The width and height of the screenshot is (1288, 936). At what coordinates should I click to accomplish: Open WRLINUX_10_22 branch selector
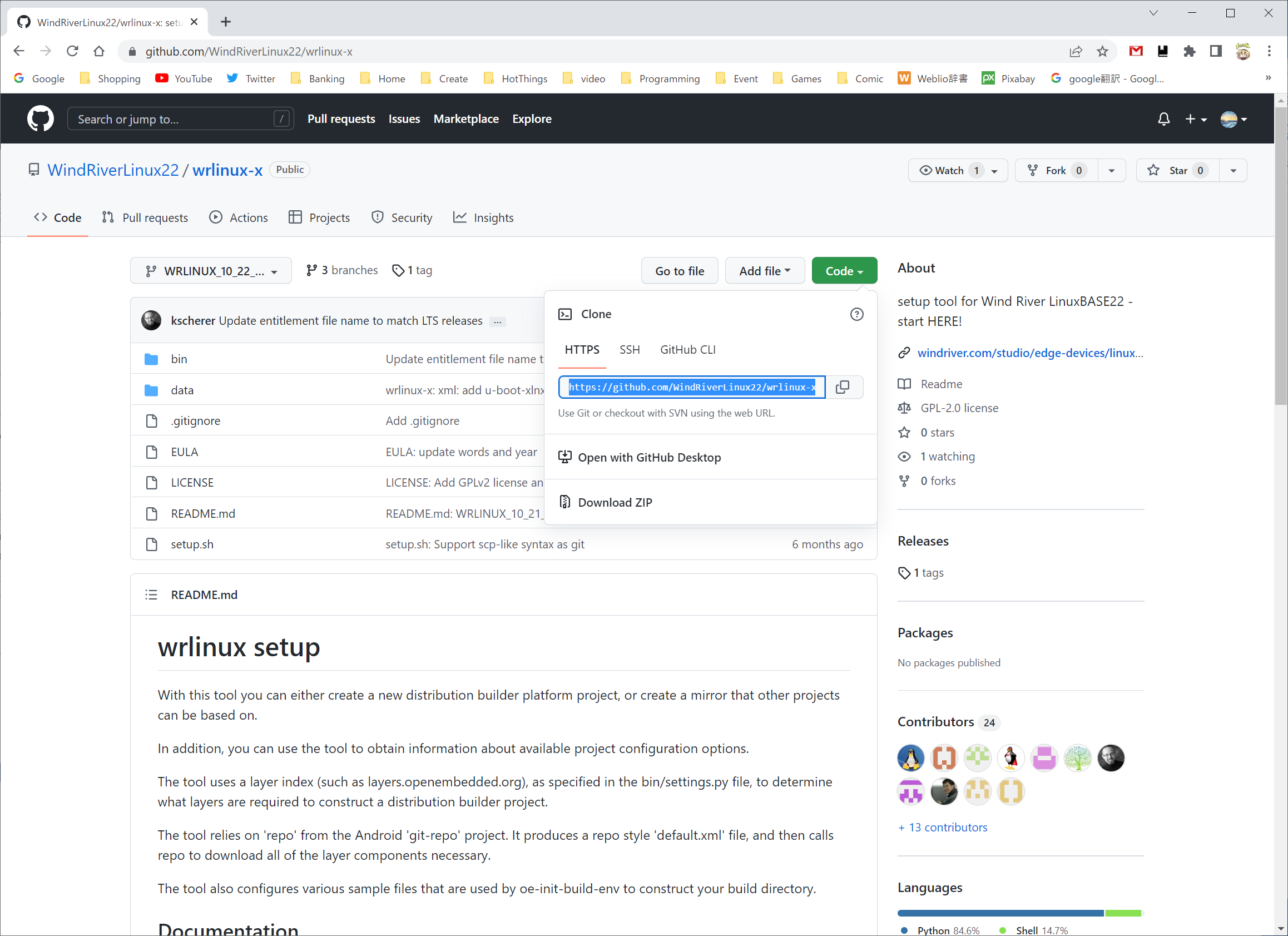[x=211, y=271]
